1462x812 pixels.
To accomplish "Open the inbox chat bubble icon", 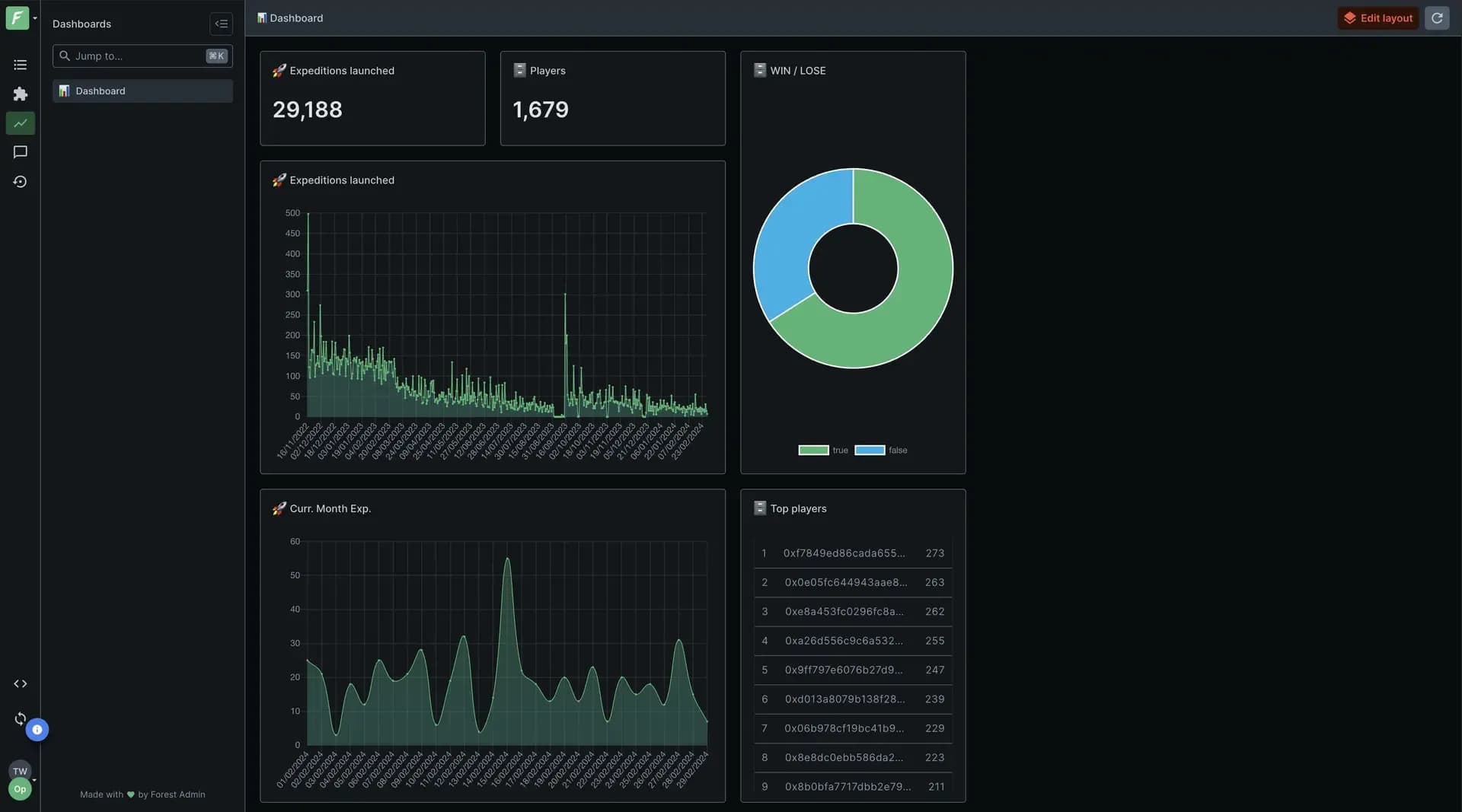I will click(21, 152).
